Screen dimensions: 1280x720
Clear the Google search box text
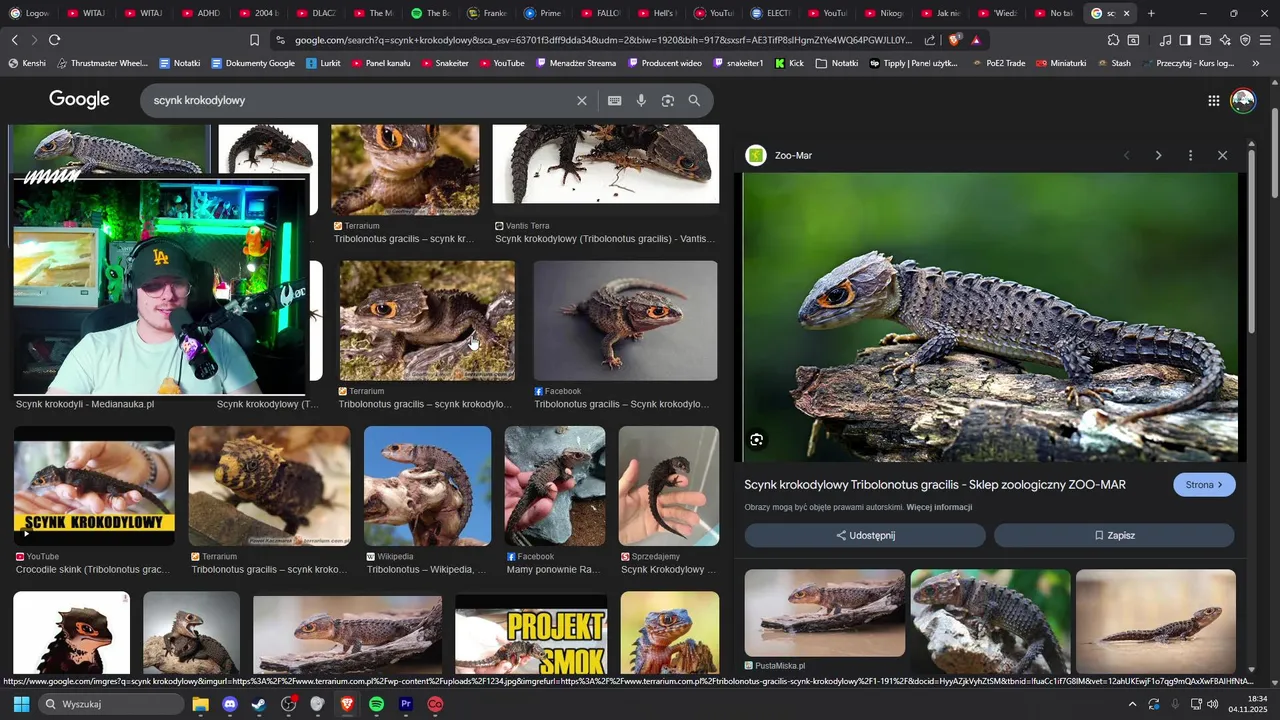click(x=582, y=101)
